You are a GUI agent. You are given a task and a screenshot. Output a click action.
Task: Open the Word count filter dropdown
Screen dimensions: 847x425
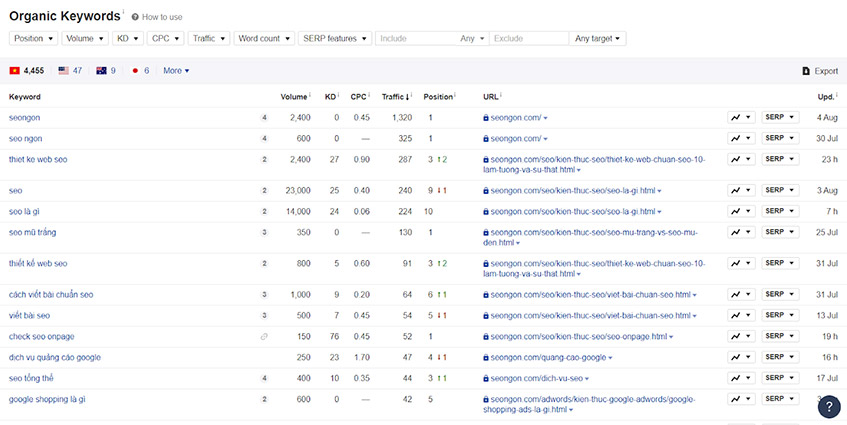coord(264,38)
